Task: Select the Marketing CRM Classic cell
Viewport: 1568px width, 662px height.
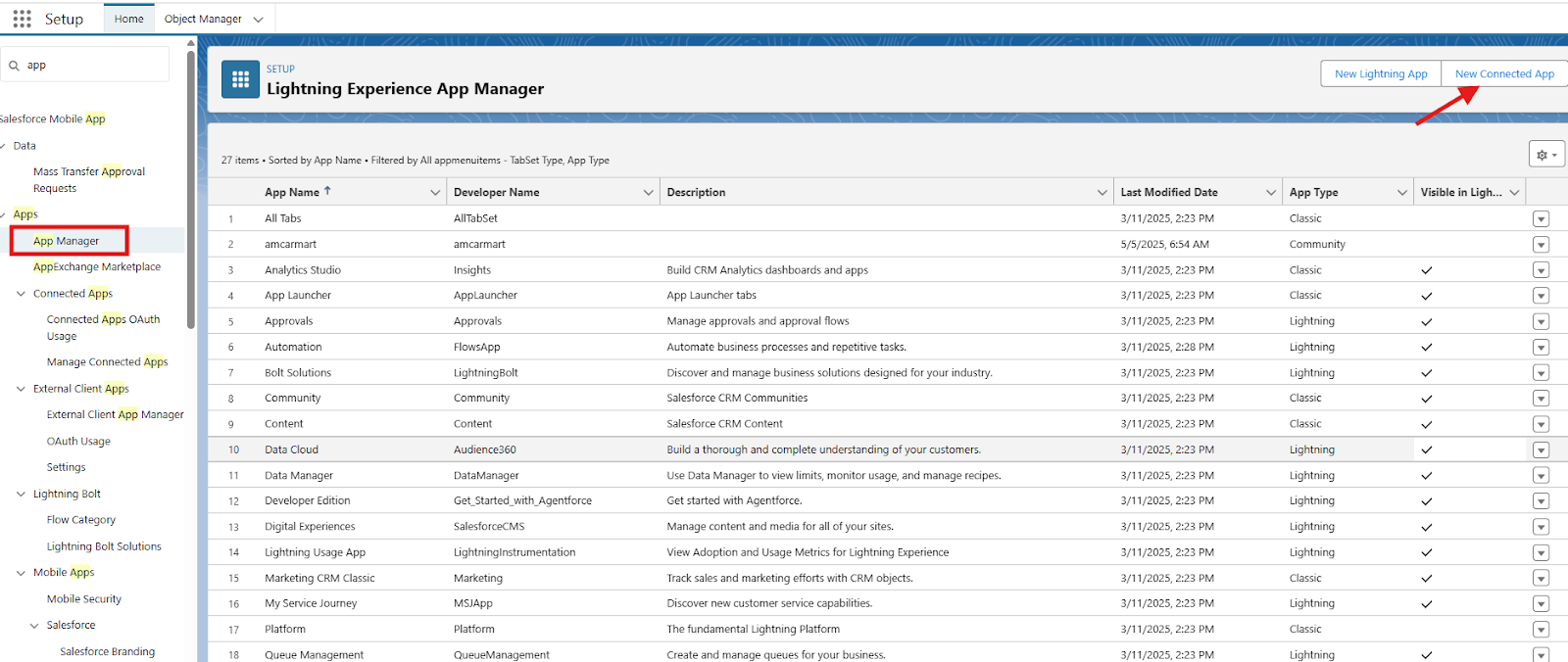Action: coord(319,579)
